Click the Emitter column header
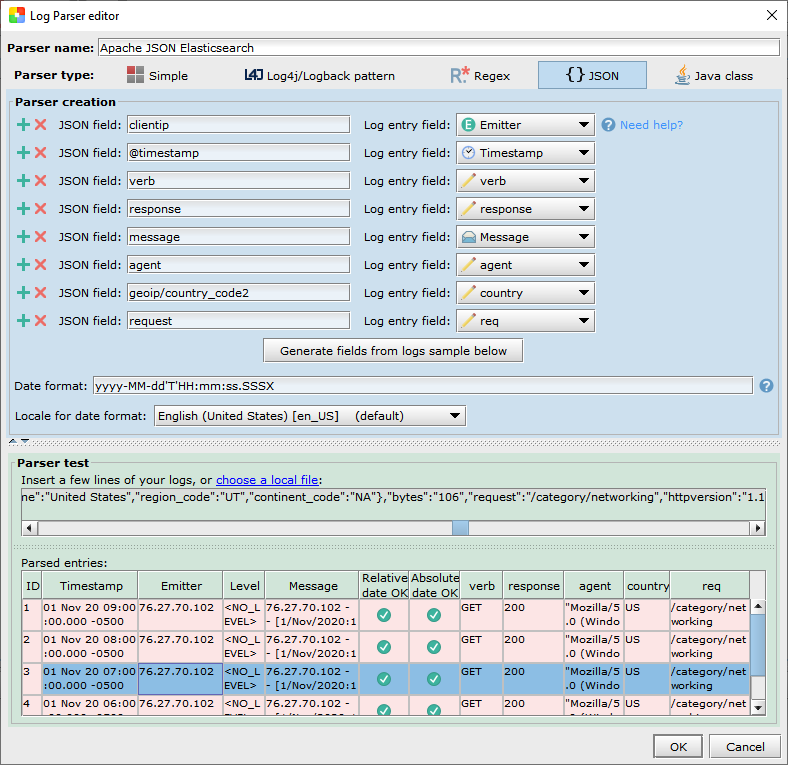 click(181, 586)
